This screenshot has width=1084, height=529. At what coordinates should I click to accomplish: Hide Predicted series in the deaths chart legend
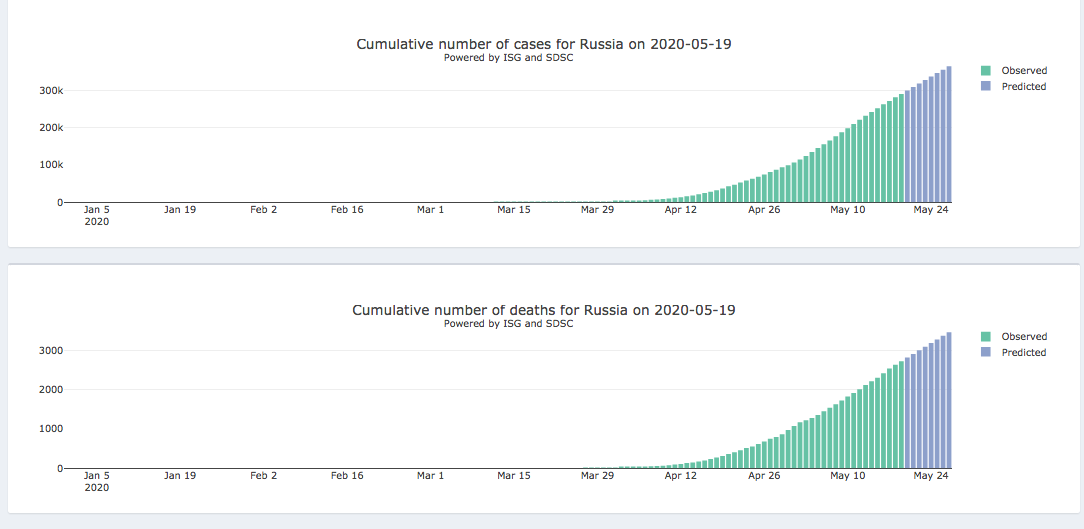coord(1024,353)
